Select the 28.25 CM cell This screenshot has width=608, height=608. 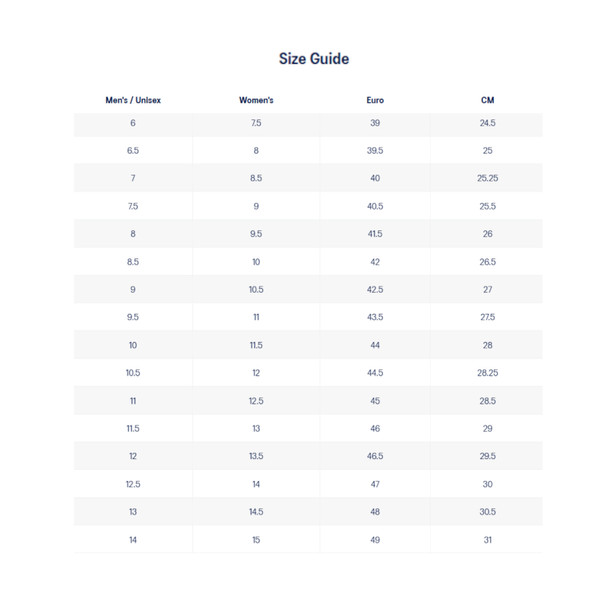tap(487, 373)
